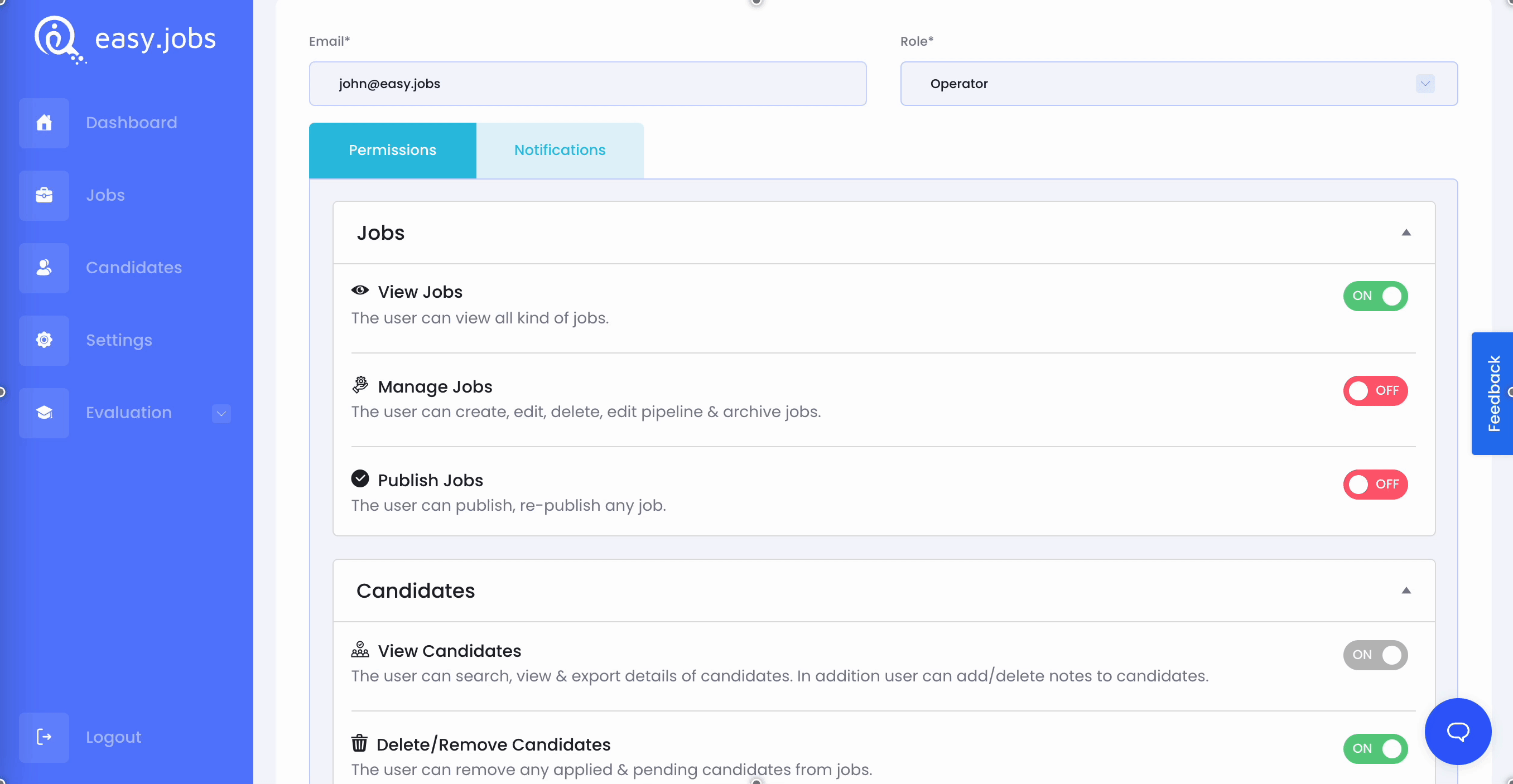Click the gear-hand icon beside Manage Jobs
1513x784 pixels.
(x=360, y=385)
